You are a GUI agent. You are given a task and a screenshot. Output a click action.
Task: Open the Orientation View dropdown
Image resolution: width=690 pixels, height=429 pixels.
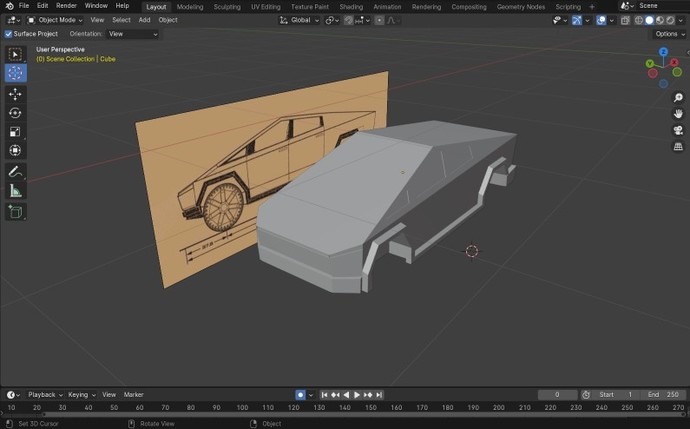coord(132,34)
